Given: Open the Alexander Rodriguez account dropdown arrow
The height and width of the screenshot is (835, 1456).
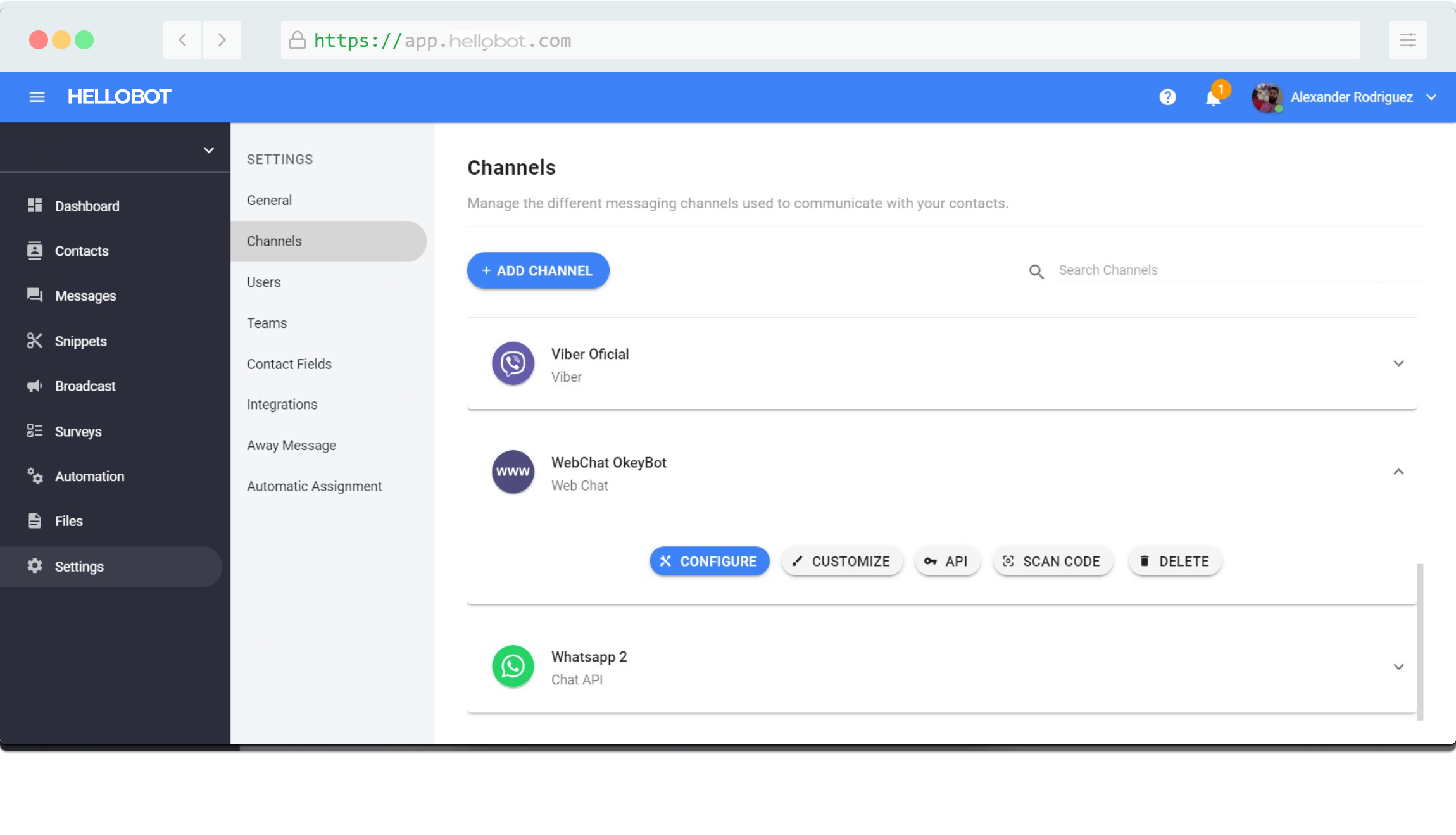Looking at the screenshot, I should 1431,97.
